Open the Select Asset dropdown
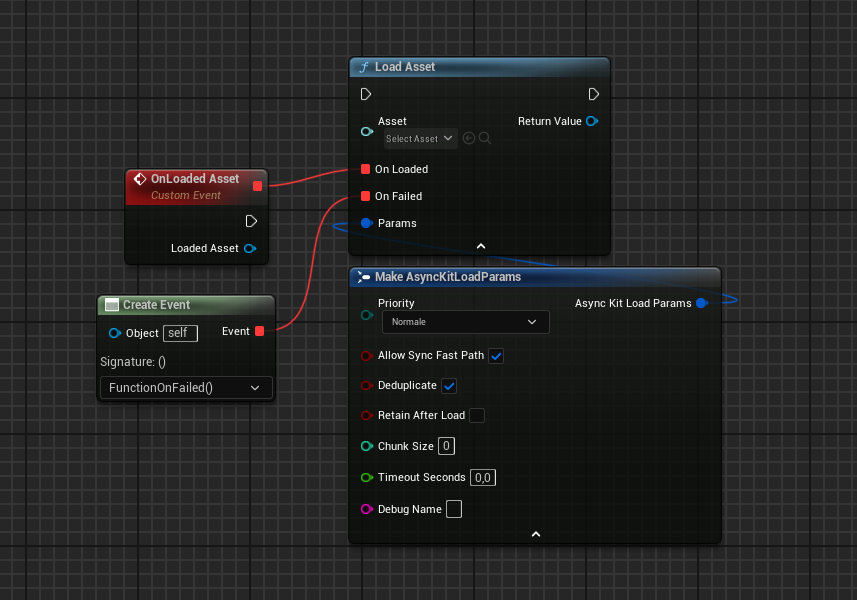857x600 pixels. [x=420, y=139]
